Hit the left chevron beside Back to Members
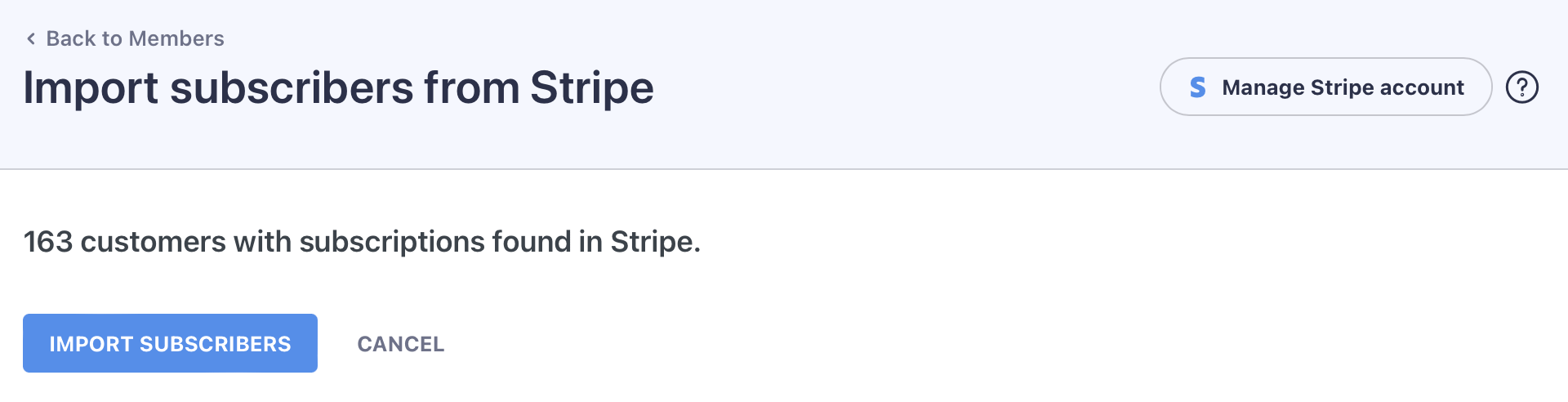Viewport: 1568px width, 402px height. pyautogui.click(x=31, y=38)
